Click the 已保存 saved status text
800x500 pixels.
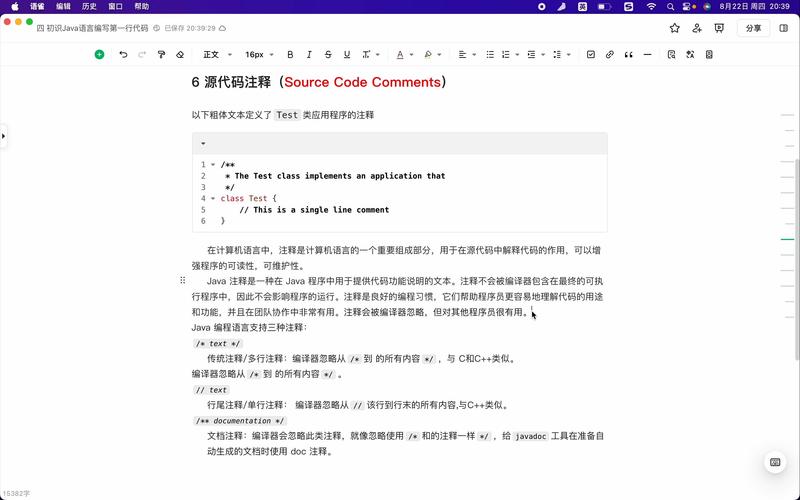[190, 29]
